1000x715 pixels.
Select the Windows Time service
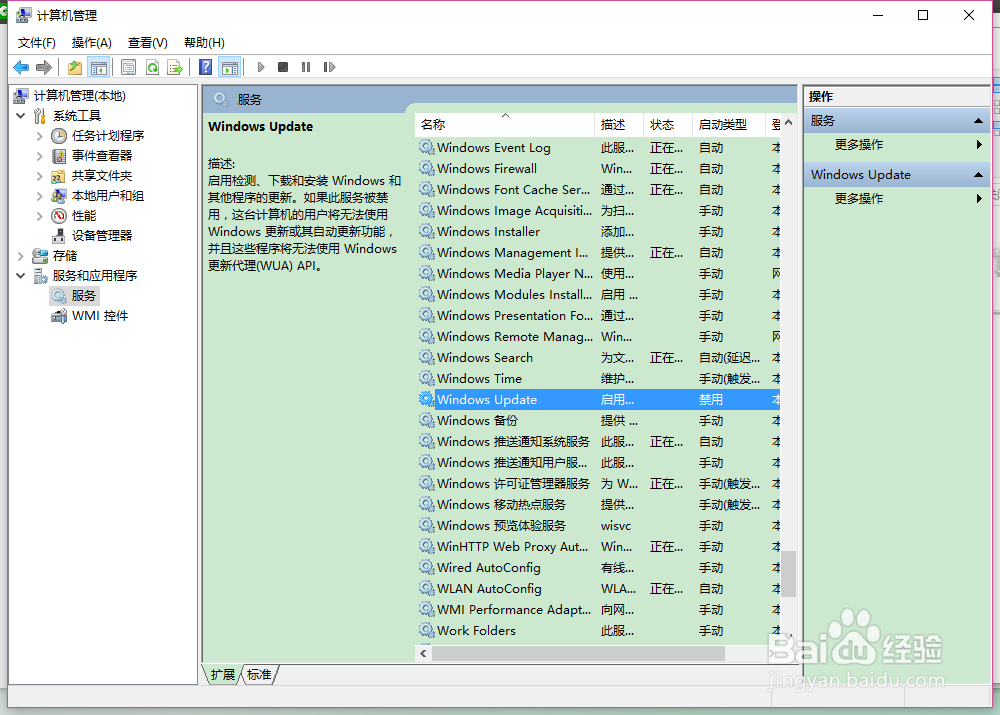(479, 379)
